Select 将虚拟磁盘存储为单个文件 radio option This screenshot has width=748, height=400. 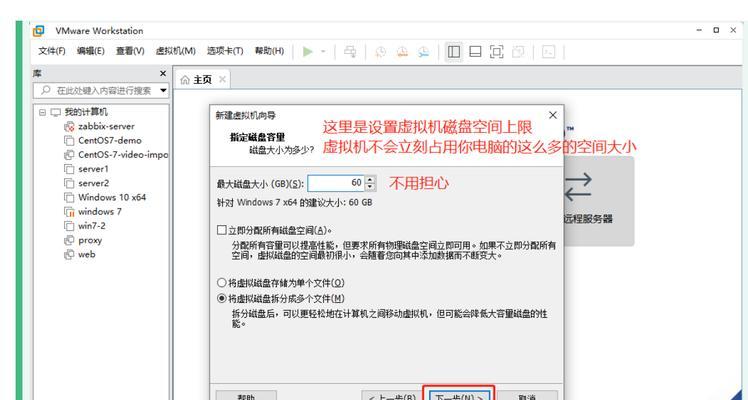tap(221, 283)
